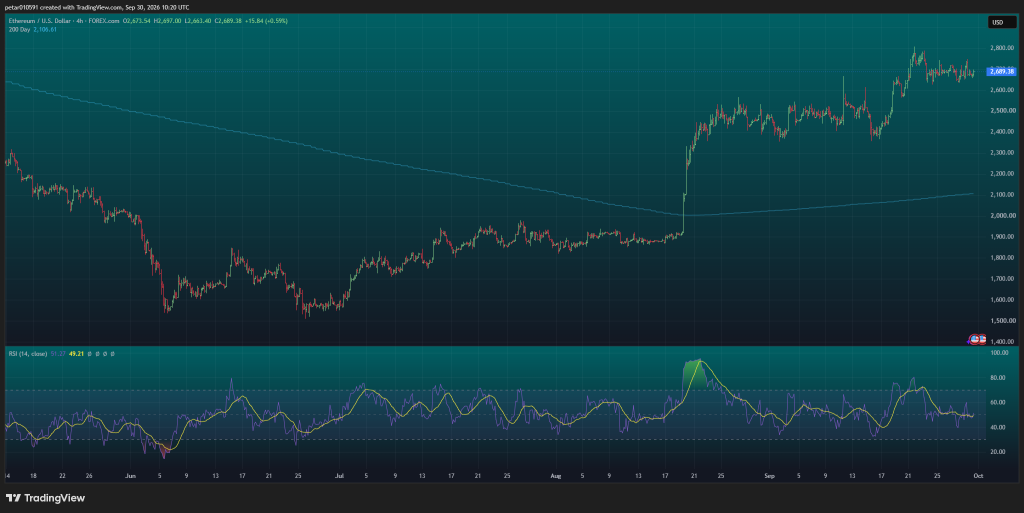Viewport: 1024px width, 513px height.
Task: Click the overbought green RSI peak area
Action: click(x=694, y=375)
